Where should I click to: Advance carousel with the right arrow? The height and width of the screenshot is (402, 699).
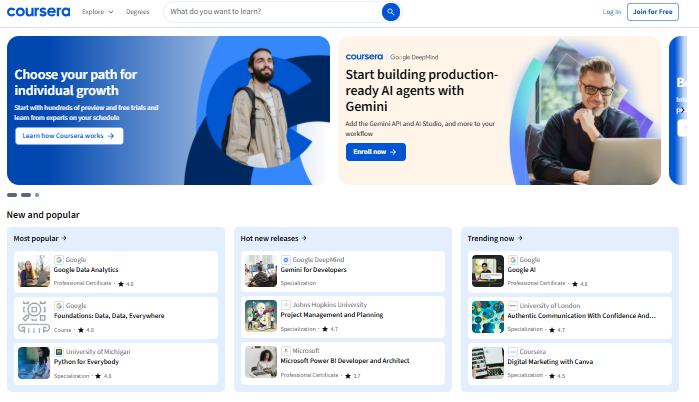point(682,110)
